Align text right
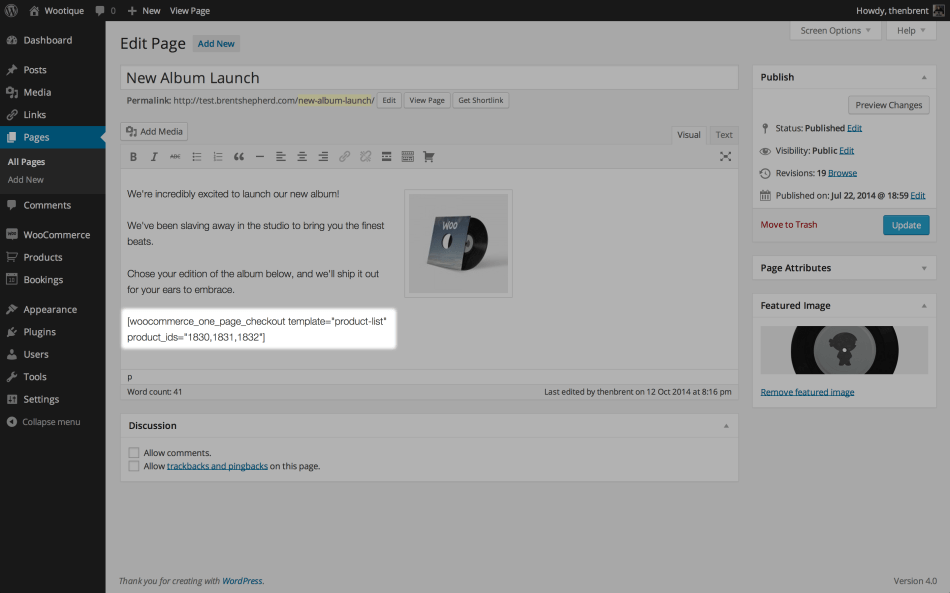 click(323, 157)
